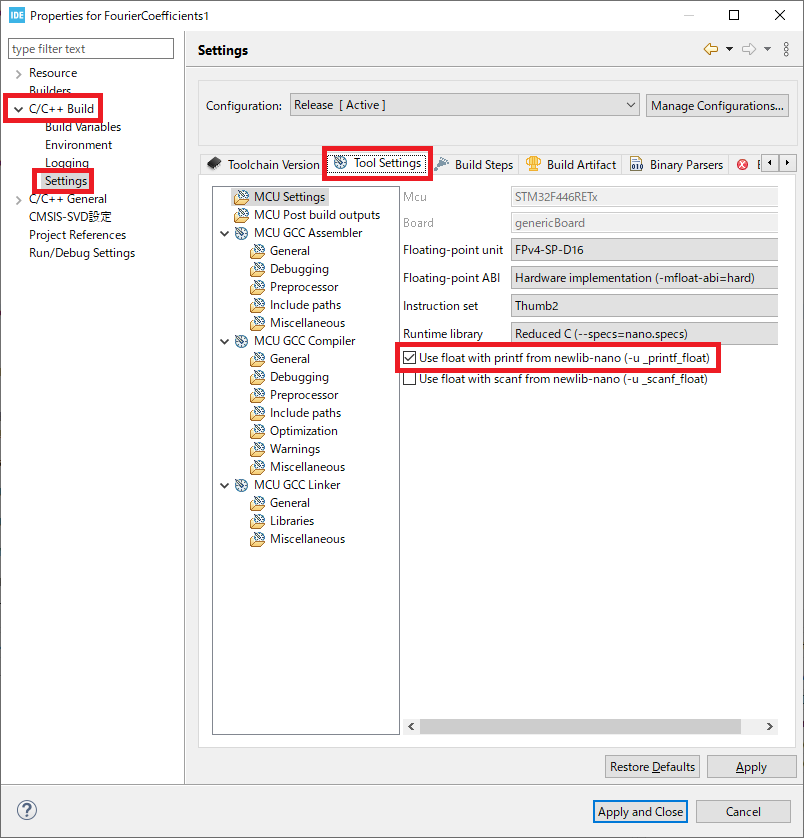The image size is (804, 838).
Task: Click the Binary Parsers tab icon
Action: 636,164
